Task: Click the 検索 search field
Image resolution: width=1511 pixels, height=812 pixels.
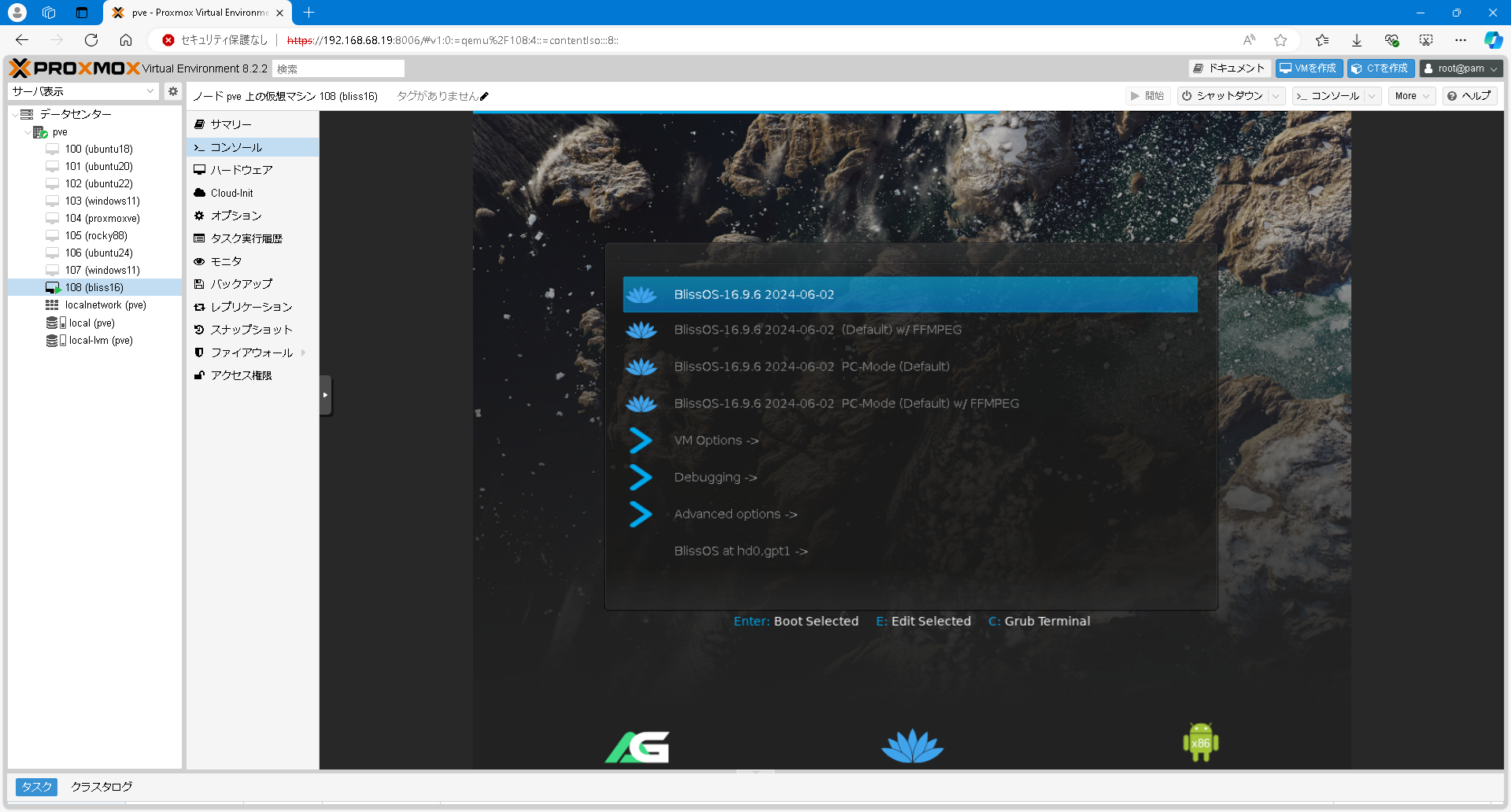Action: pos(338,68)
